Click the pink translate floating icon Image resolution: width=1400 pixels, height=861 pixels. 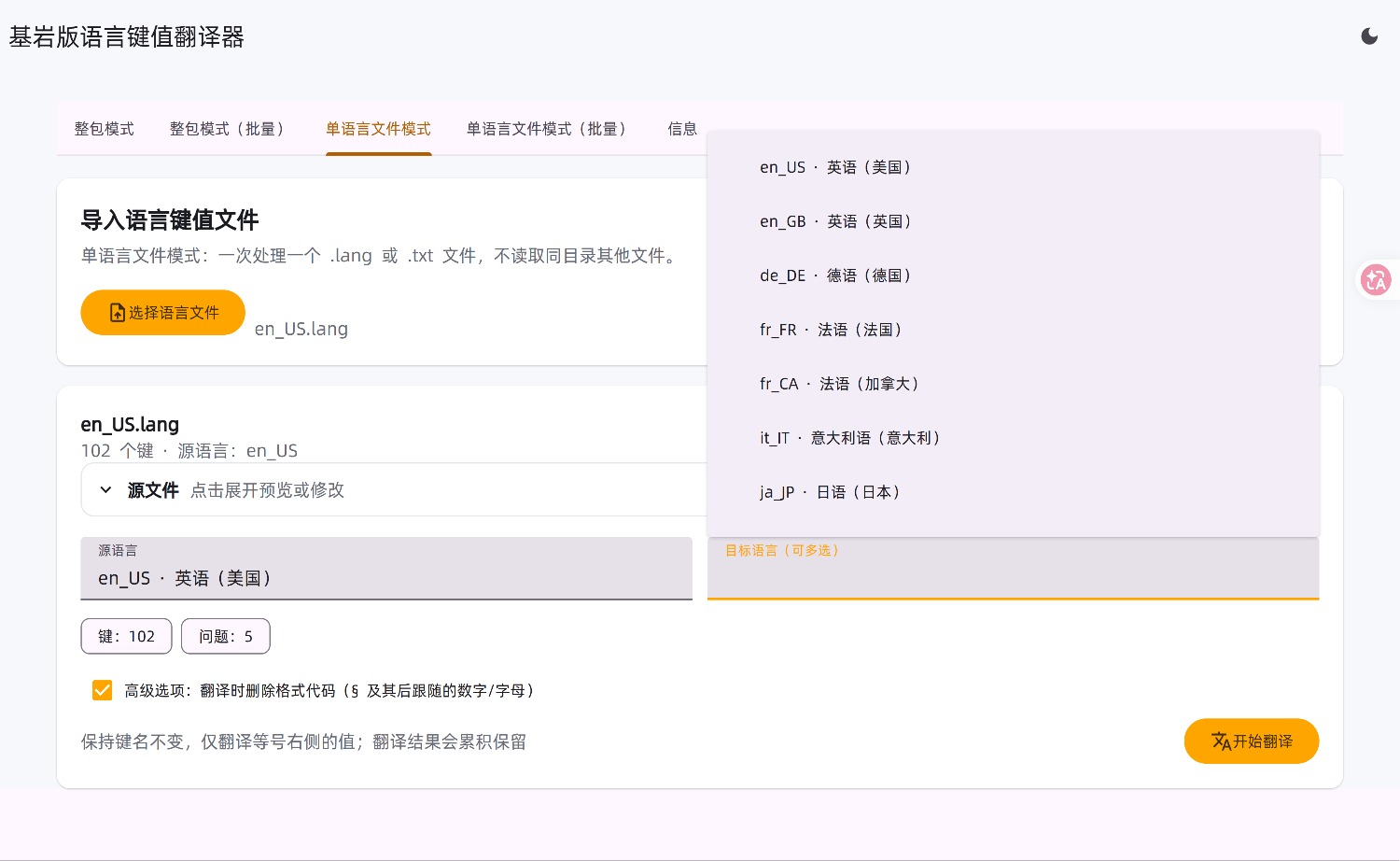[x=1376, y=279]
